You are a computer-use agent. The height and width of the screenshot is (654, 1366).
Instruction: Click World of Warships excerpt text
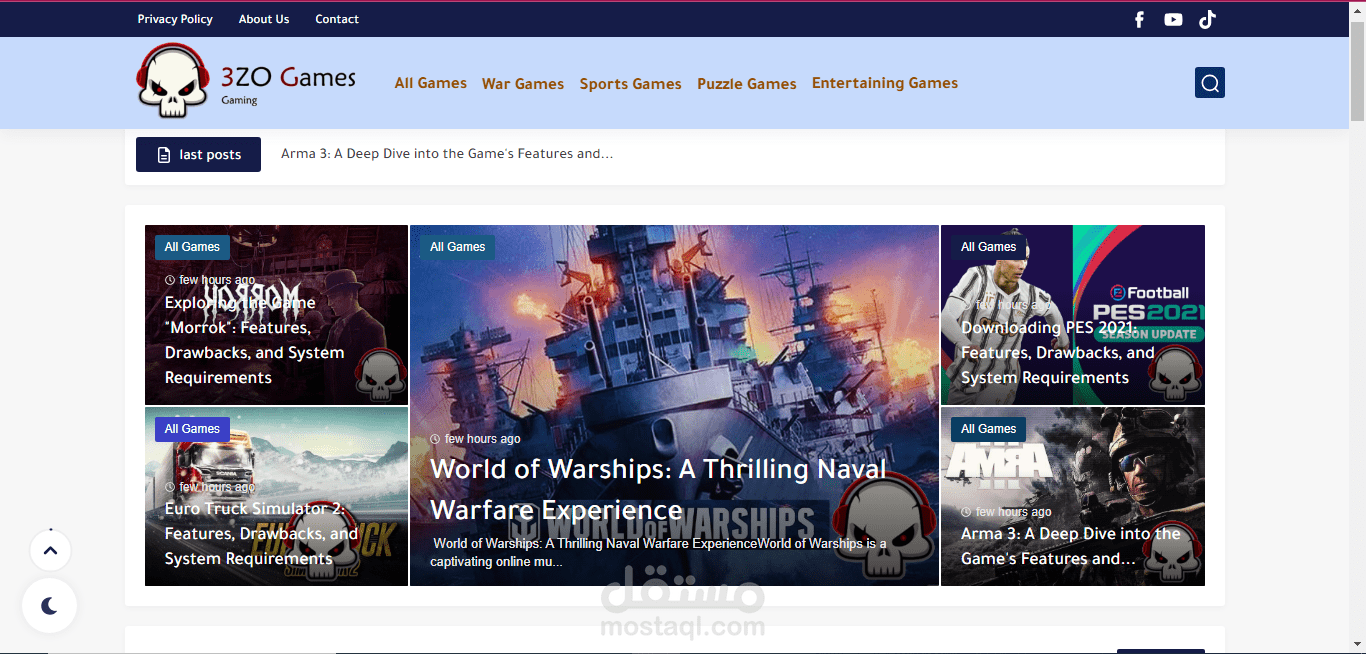658,553
